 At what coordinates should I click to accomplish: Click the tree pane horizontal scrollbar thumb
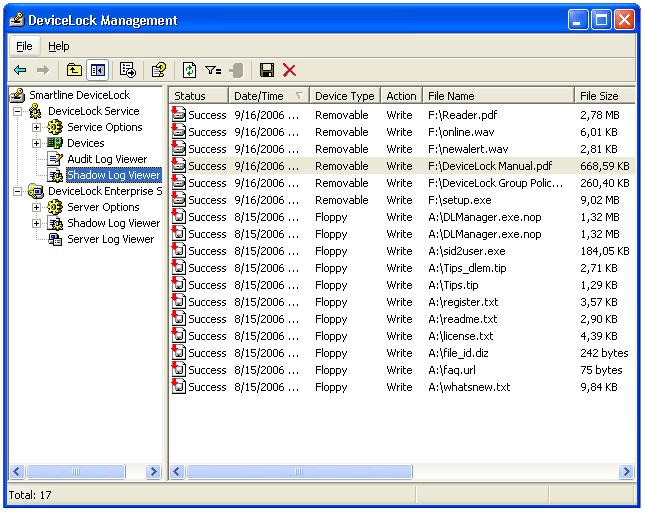pyautogui.click(x=76, y=471)
